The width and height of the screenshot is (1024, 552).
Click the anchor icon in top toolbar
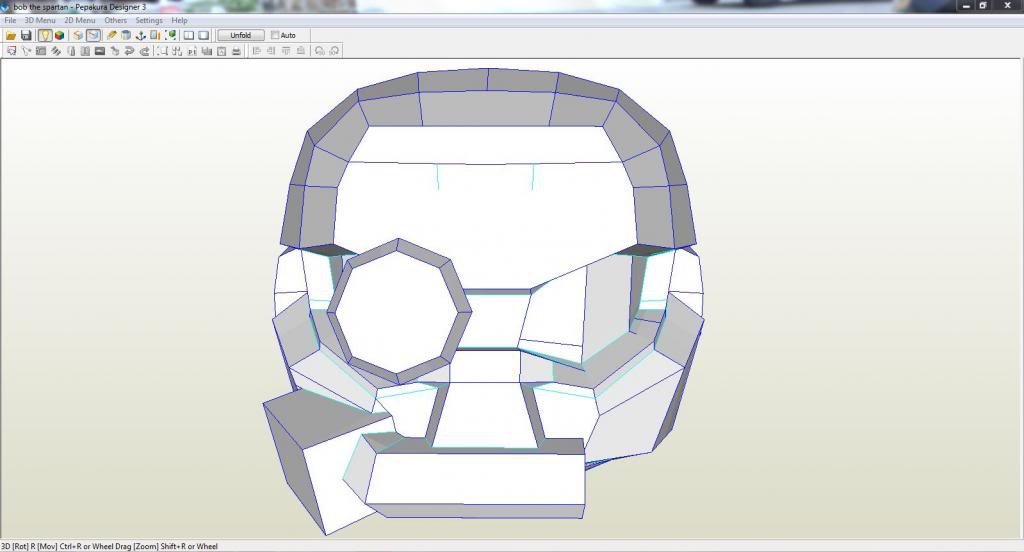click(140, 35)
